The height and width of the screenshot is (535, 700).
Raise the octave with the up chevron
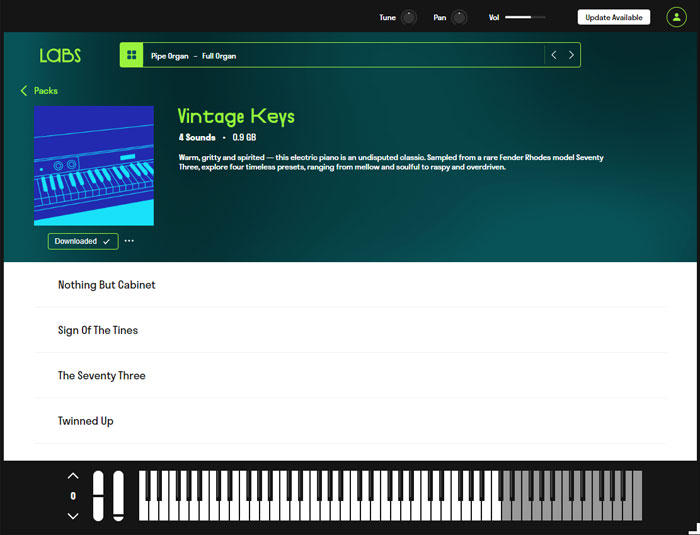point(73,476)
